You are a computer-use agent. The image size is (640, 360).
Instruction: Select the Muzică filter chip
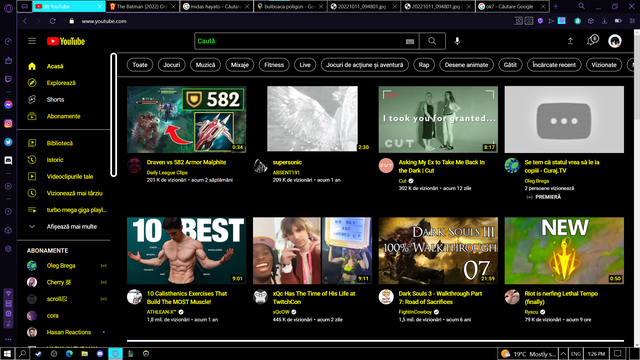(205, 65)
